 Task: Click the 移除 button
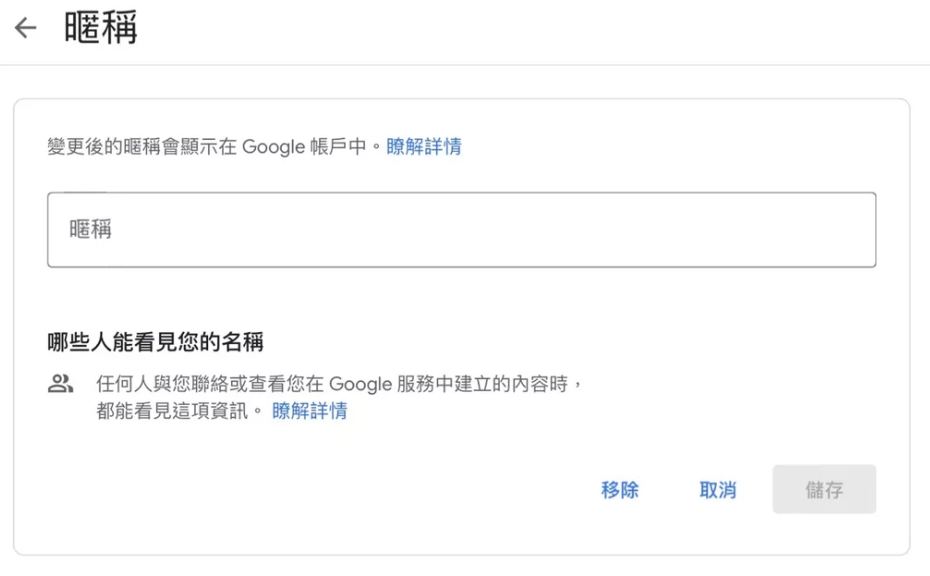[620, 489]
